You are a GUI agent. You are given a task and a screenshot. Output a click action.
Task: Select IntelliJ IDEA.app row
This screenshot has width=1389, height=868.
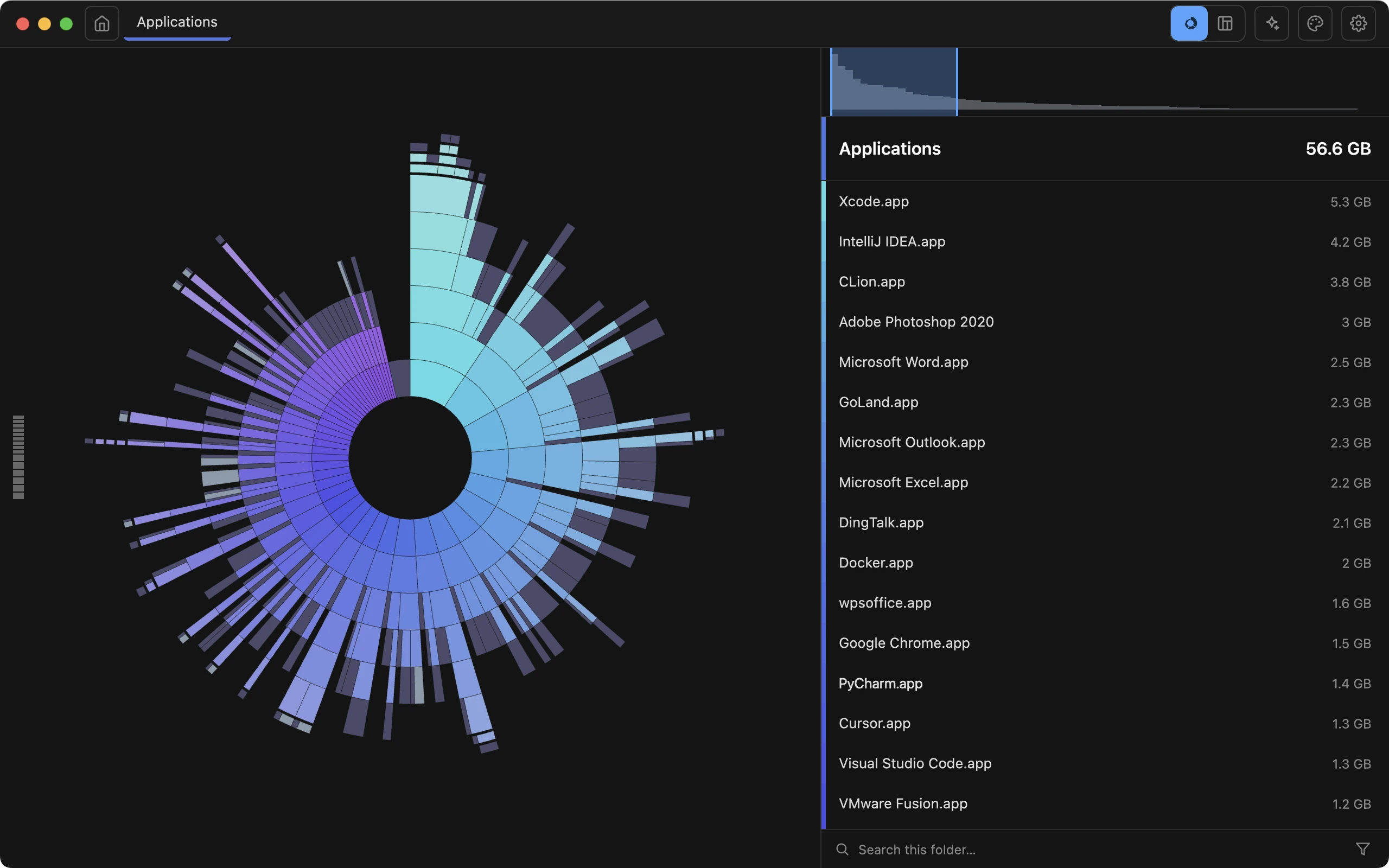[1104, 242]
